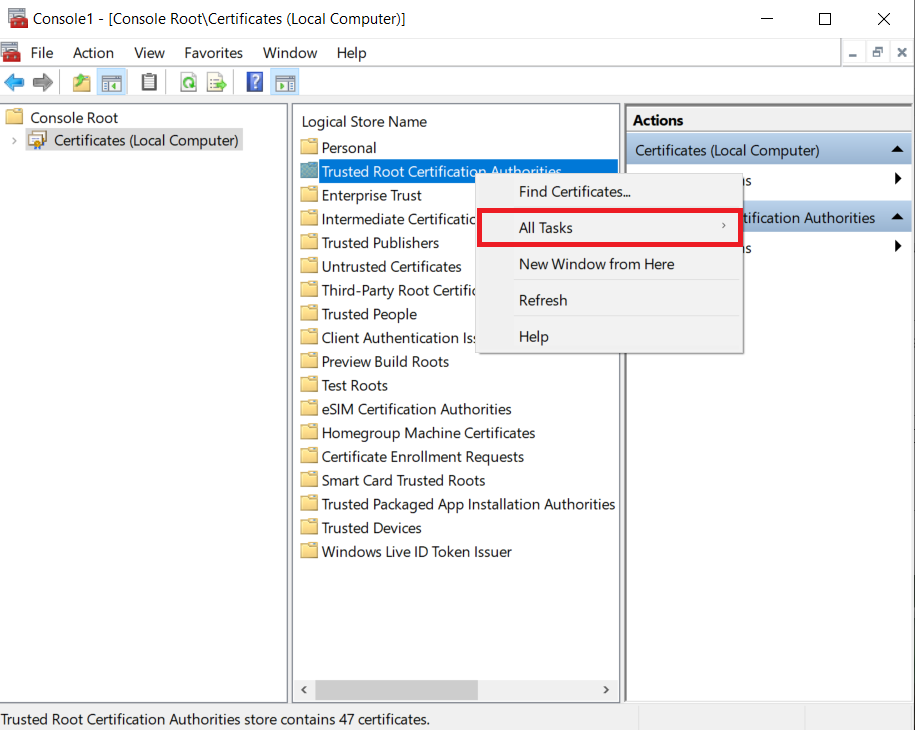Viewport: 915px width, 730px height.
Task: Close the inner MDI child window
Action: tap(902, 53)
